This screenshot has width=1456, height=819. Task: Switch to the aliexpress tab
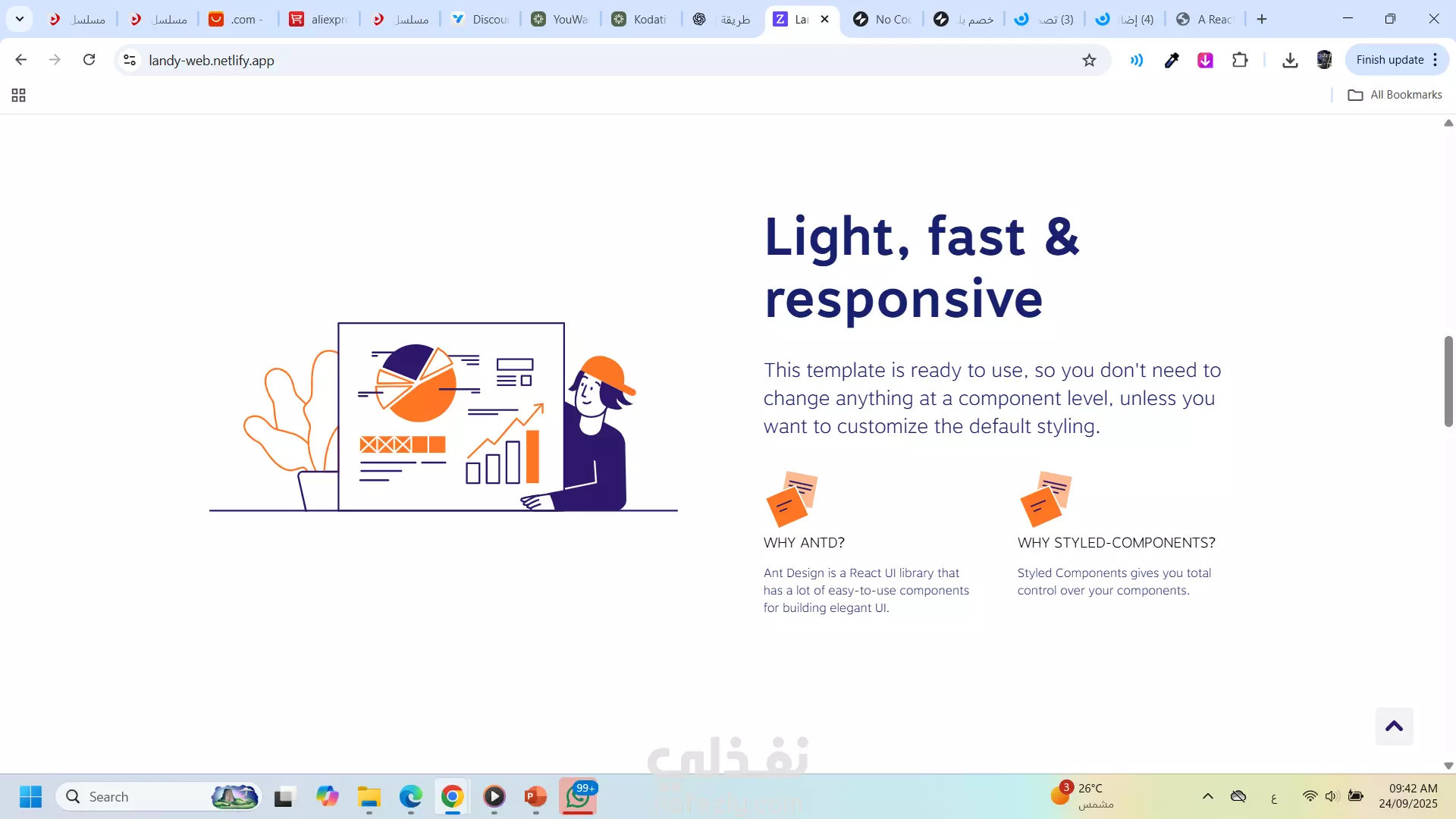pyautogui.click(x=320, y=20)
